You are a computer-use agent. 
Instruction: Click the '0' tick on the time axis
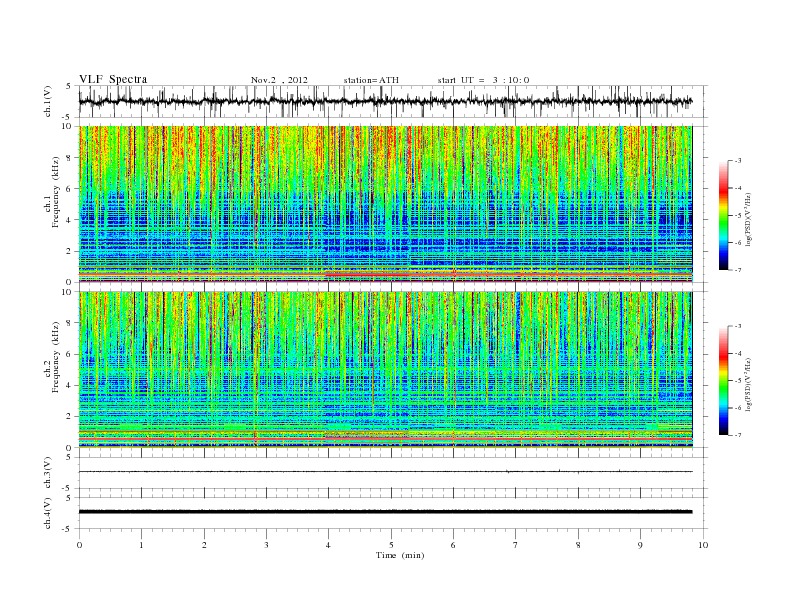point(79,545)
